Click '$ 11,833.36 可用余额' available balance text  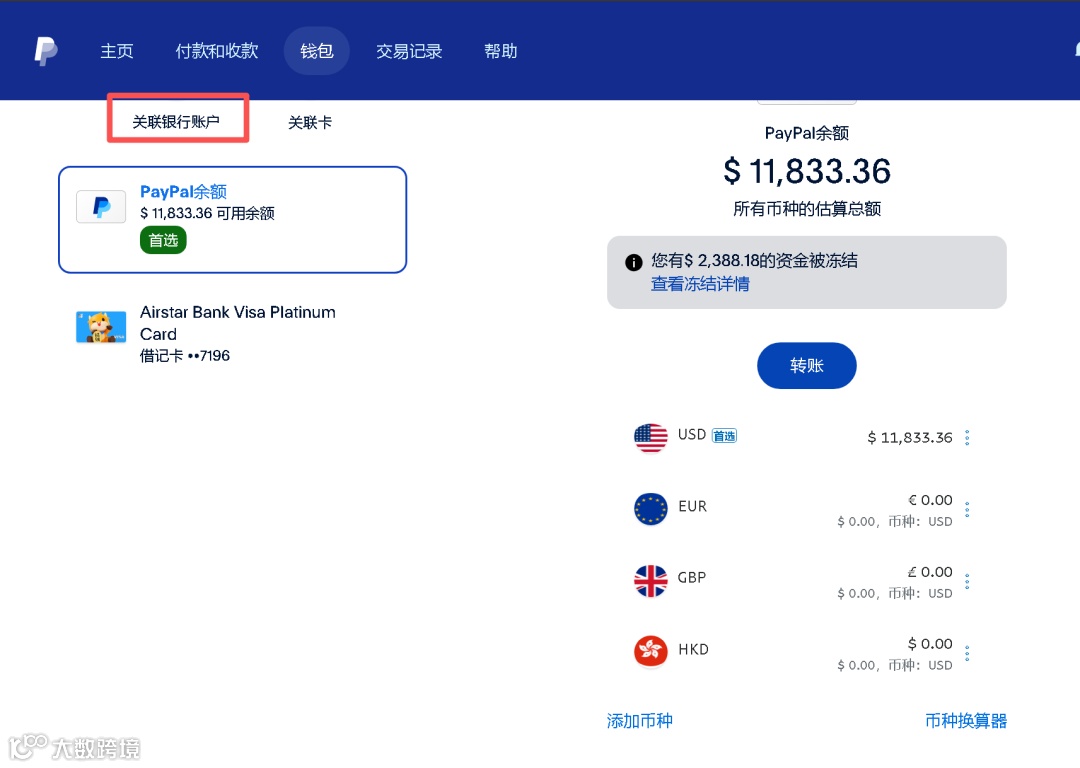tap(207, 213)
